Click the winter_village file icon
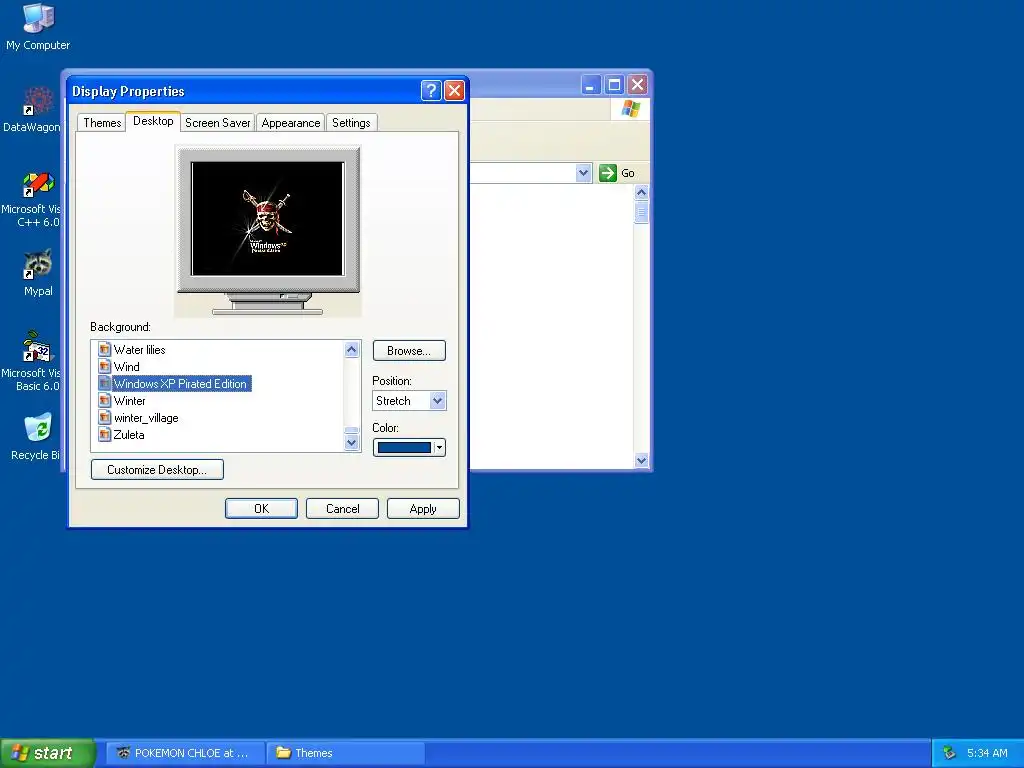Image resolution: width=1024 pixels, height=768 pixels. click(104, 417)
